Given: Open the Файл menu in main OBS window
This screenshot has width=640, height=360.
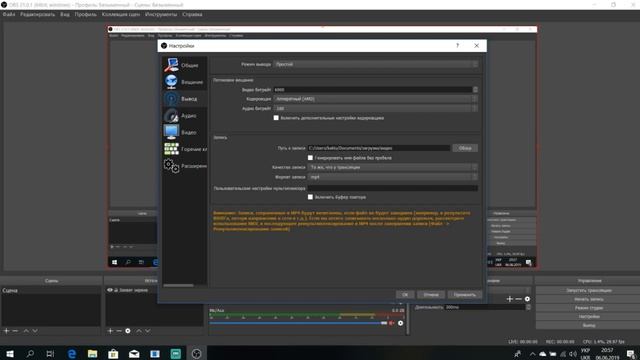Looking at the screenshot, I should pyautogui.click(x=9, y=14).
